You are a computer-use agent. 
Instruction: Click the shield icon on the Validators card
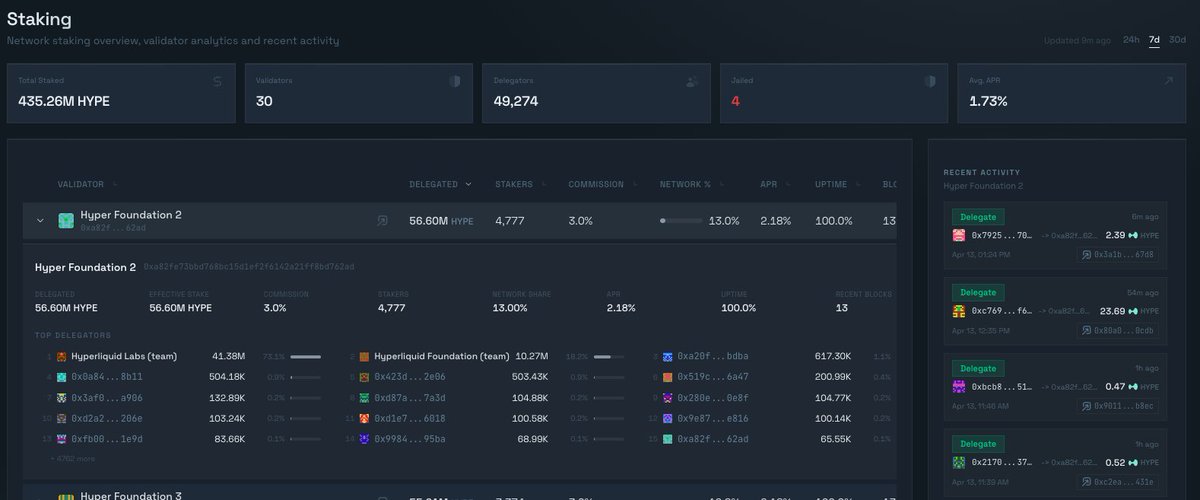(x=454, y=81)
